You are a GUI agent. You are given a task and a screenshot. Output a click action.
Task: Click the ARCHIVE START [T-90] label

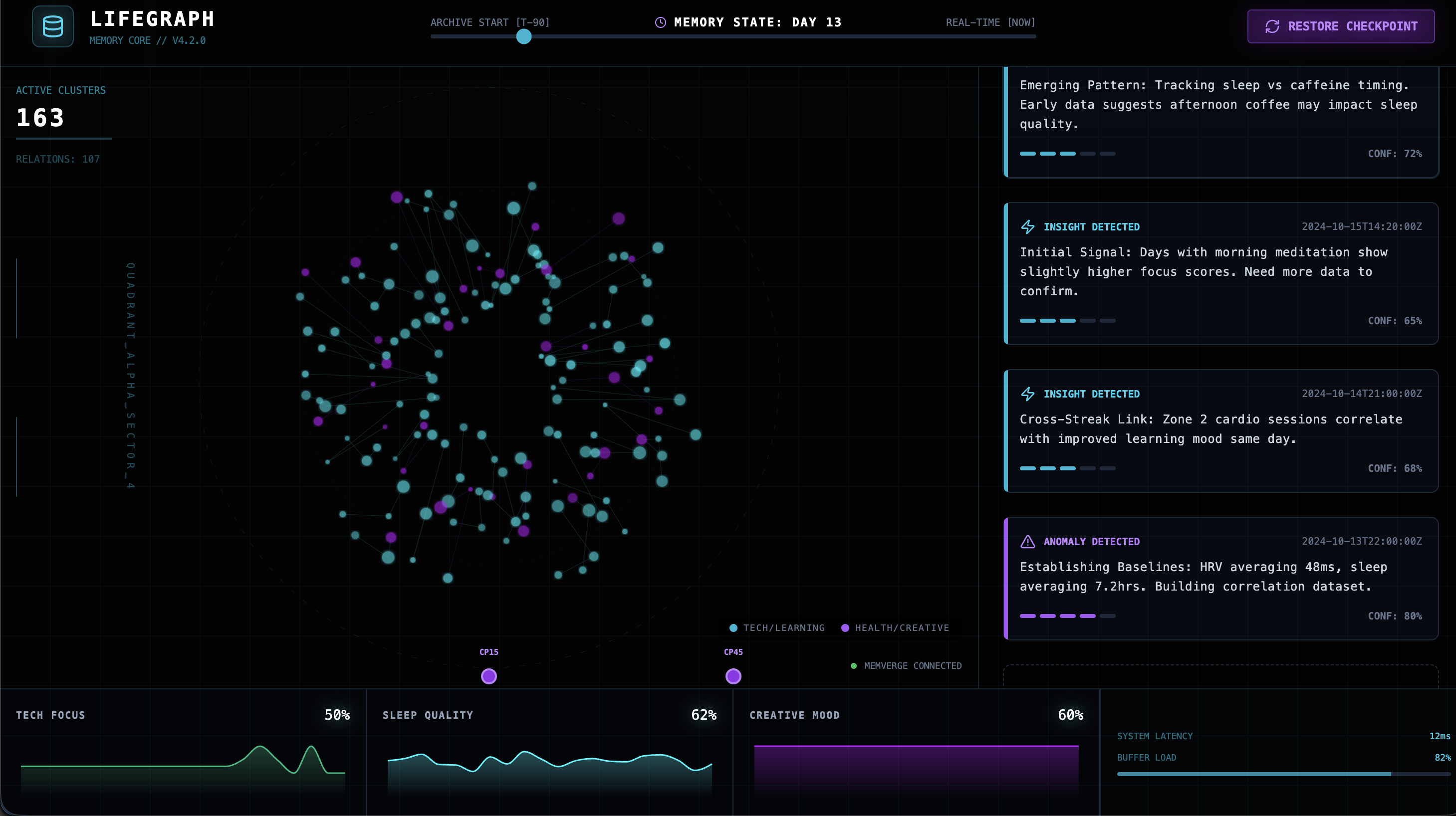(x=489, y=22)
